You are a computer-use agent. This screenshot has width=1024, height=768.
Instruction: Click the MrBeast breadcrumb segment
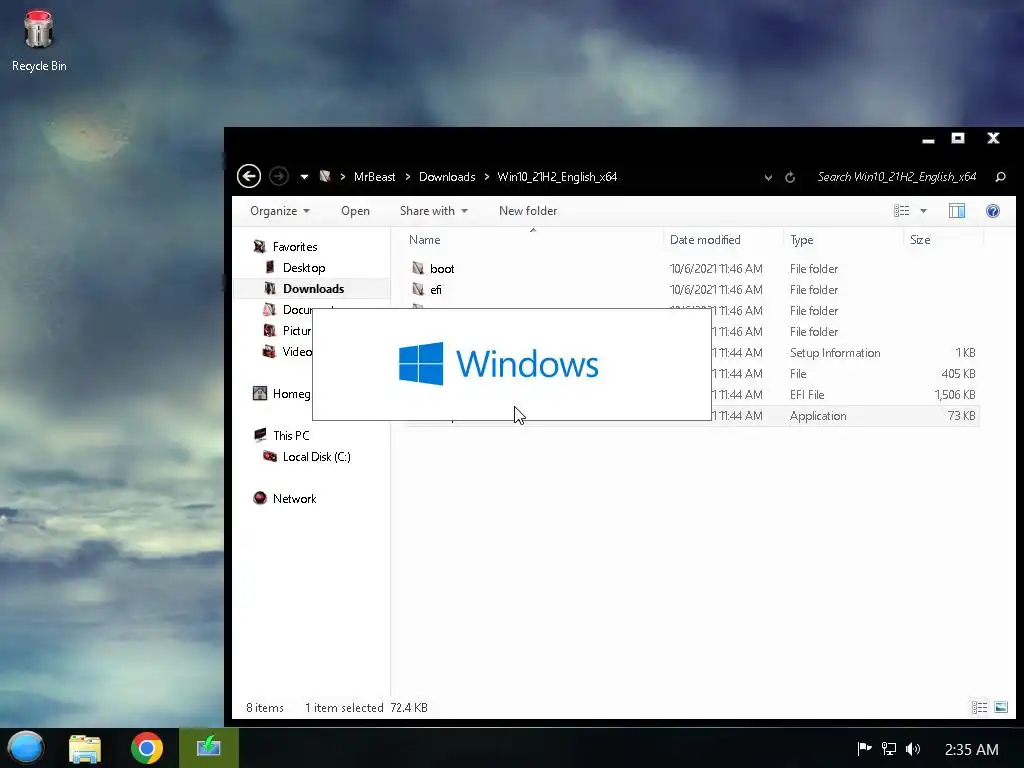click(374, 177)
